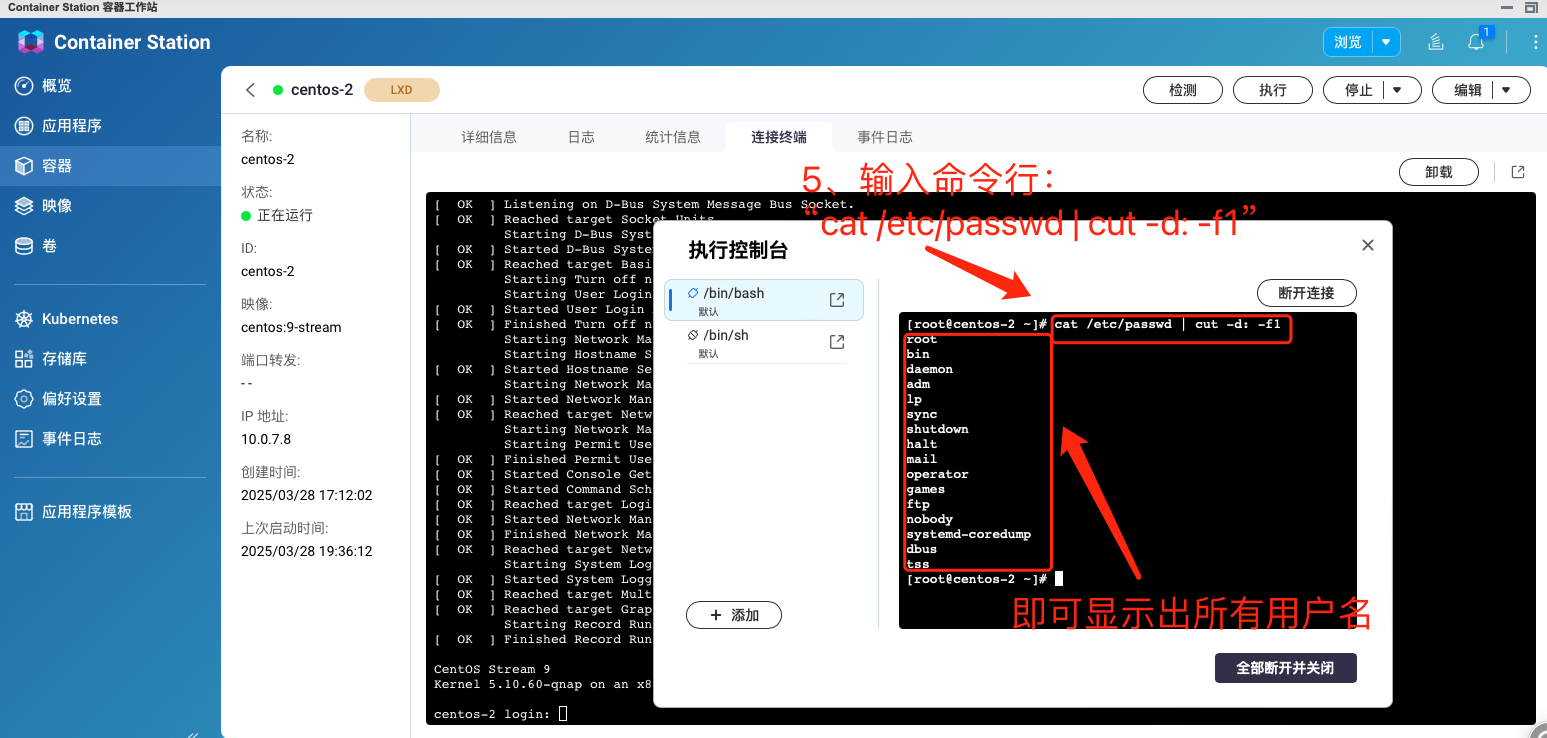Open /bin/bash console in new window
1547x738 pixels.
click(x=837, y=300)
